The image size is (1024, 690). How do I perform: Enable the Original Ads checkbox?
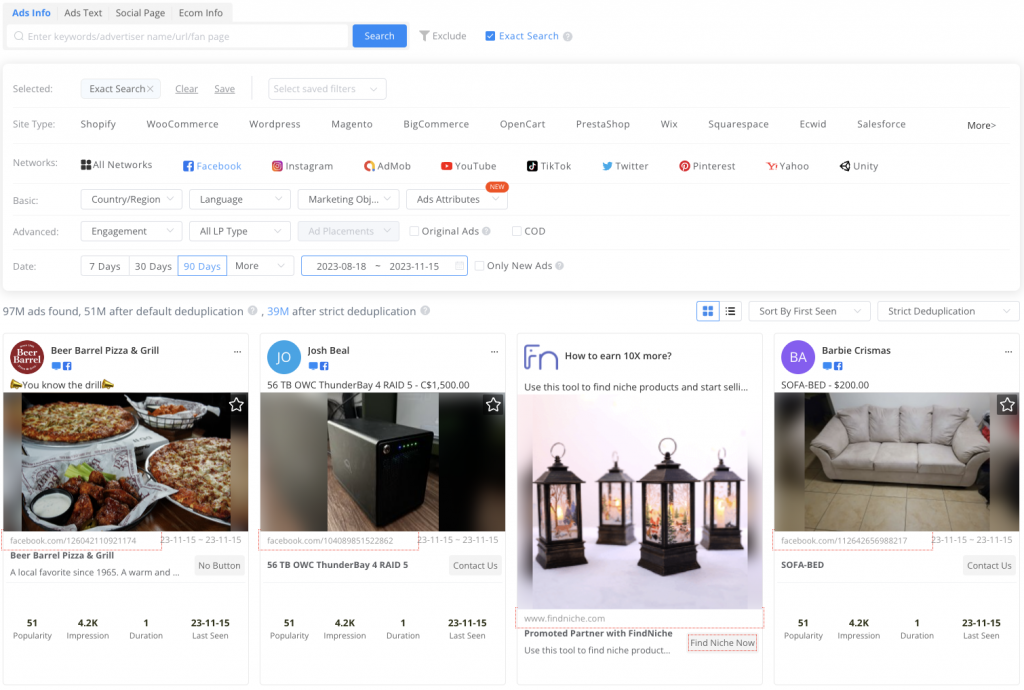pyautogui.click(x=414, y=231)
